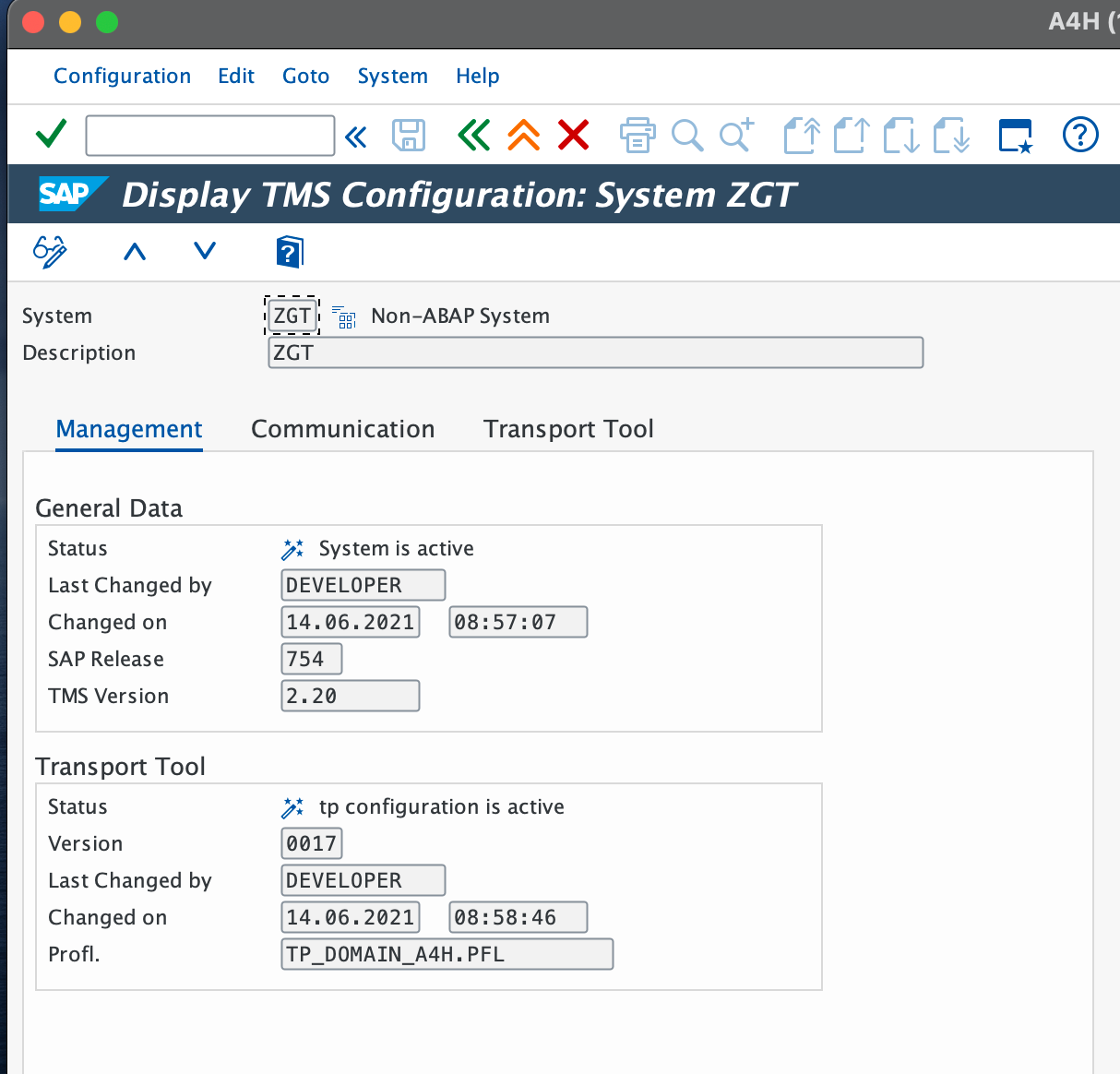
Task: Click the 'tp configuration is active' text
Action: point(442,806)
